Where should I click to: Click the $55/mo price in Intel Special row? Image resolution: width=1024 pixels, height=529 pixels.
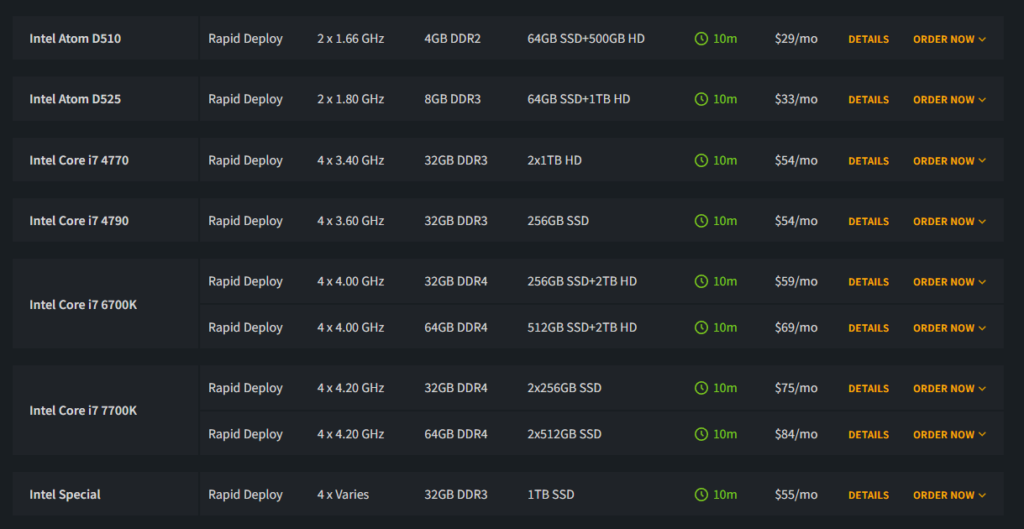coord(795,495)
